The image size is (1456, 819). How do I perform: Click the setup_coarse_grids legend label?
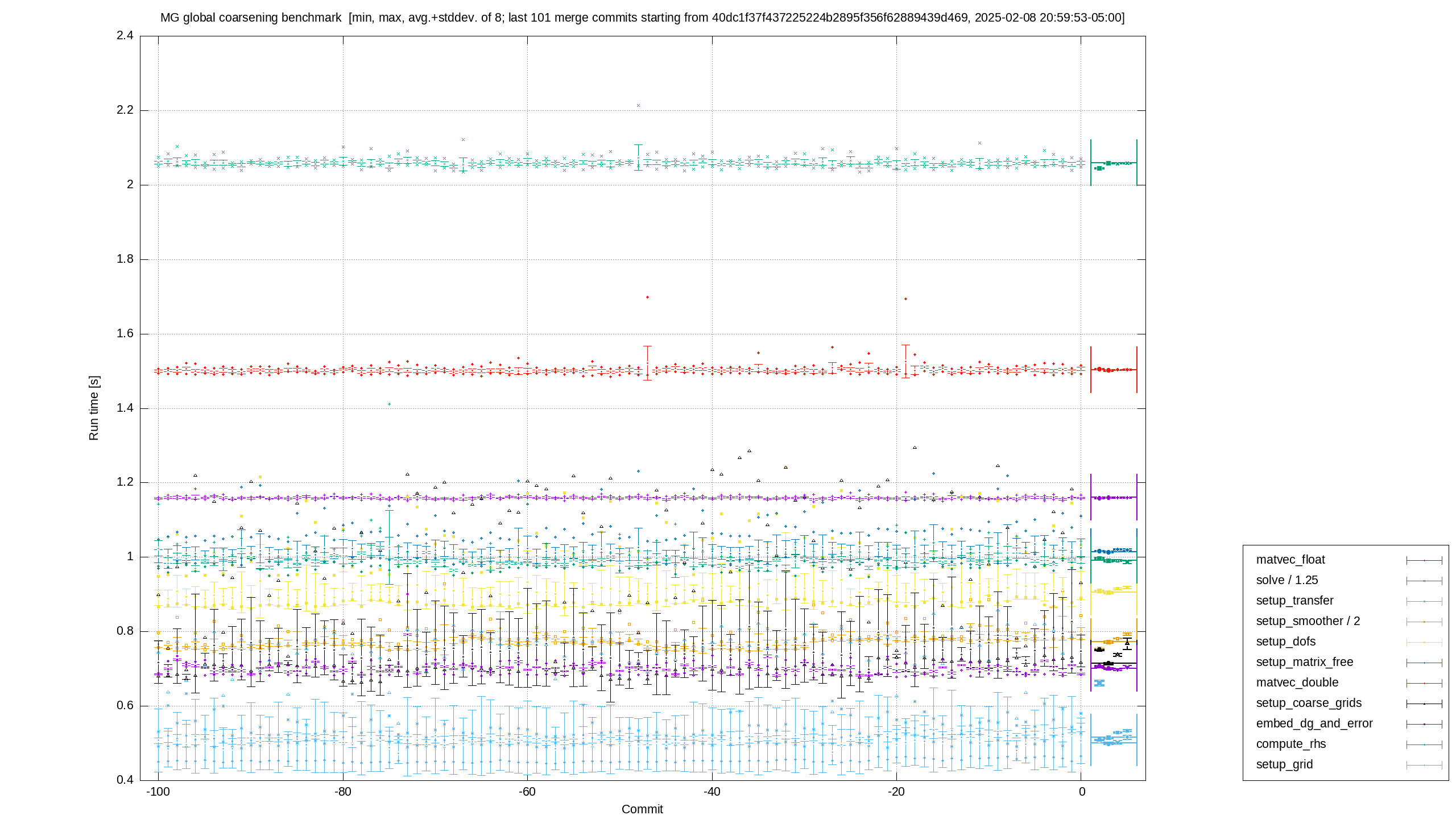point(1309,703)
